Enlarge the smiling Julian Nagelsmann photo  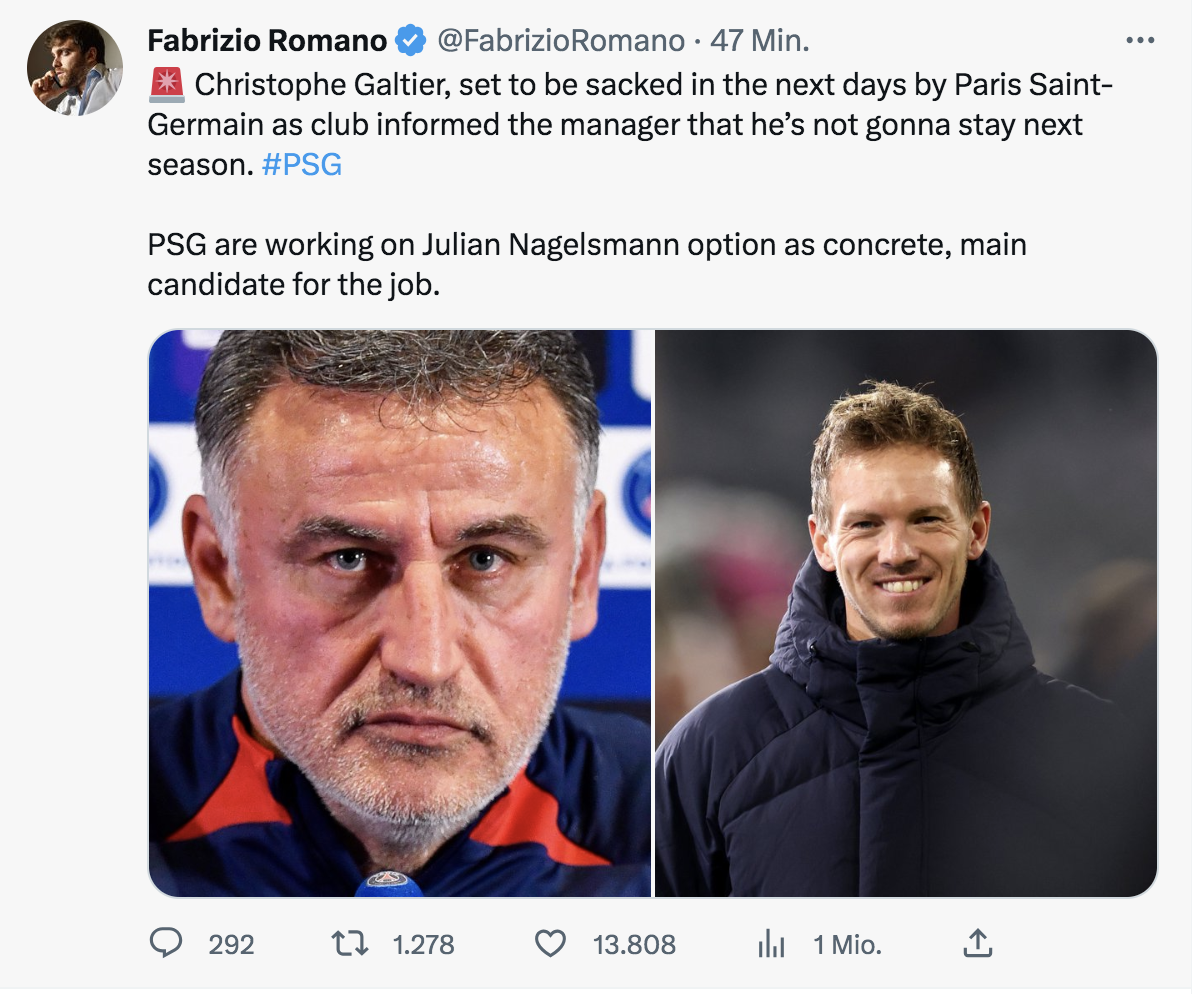(x=906, y=613)
